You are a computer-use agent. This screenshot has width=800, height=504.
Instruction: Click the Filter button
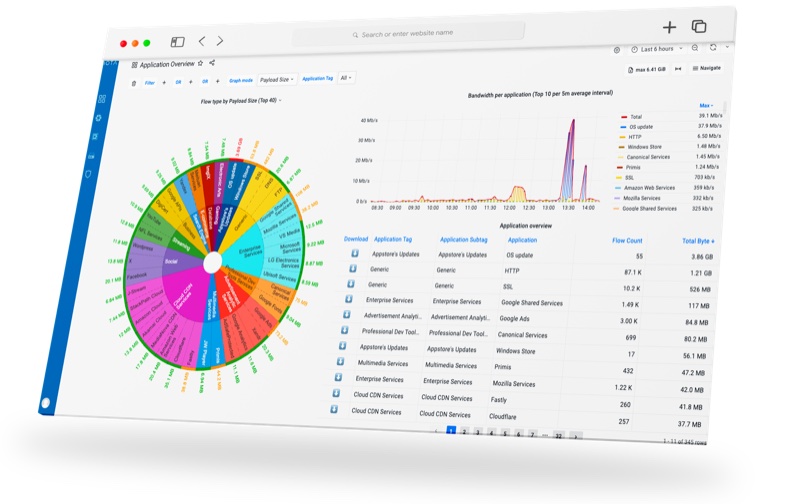[150, 83]
